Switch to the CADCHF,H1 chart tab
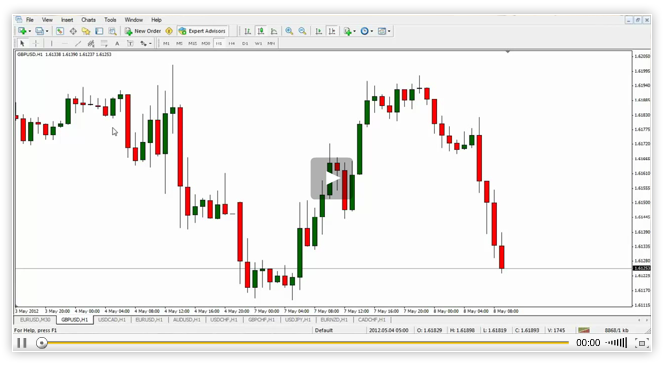This screenshot has width=664, height=366. (x=372, y=320)
